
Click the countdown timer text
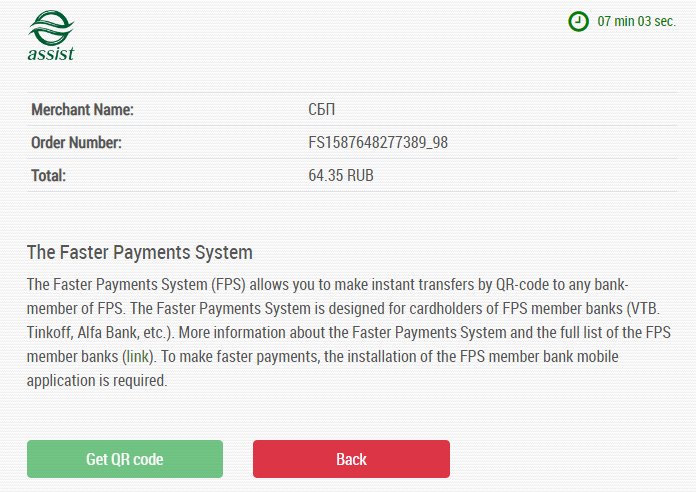point(636,21)
